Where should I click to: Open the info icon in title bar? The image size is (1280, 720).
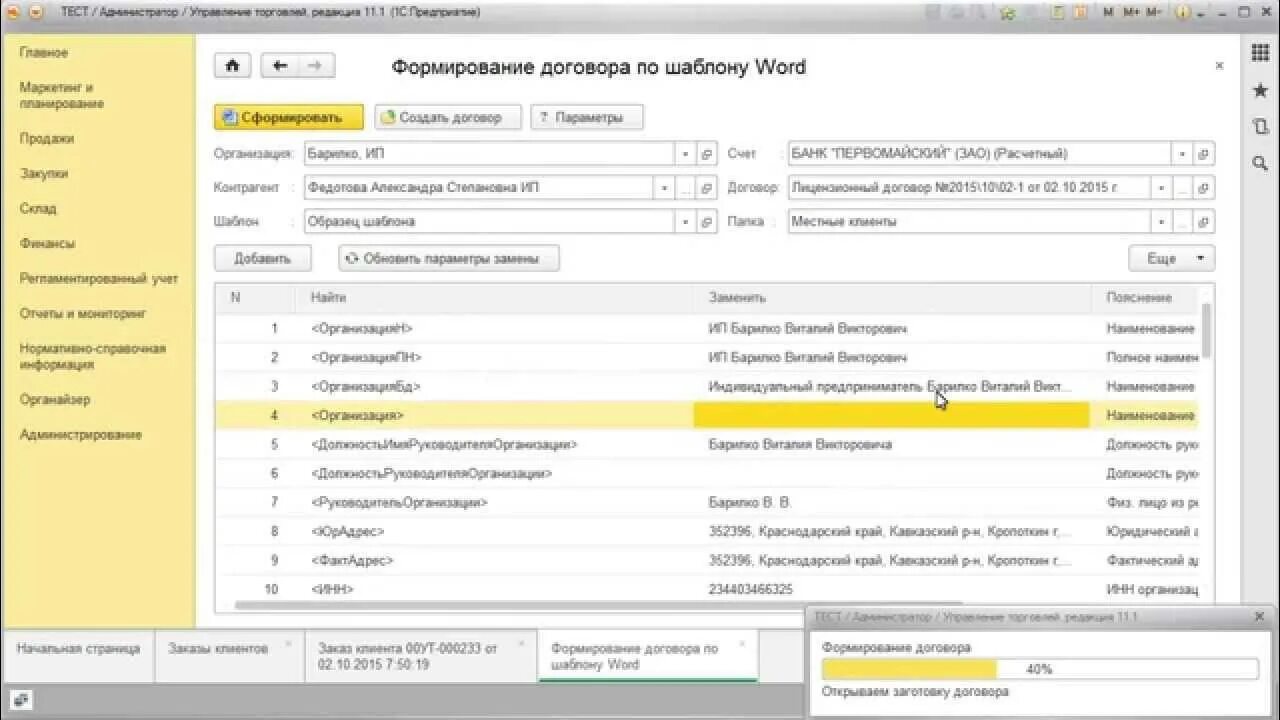click(1182, 12)
